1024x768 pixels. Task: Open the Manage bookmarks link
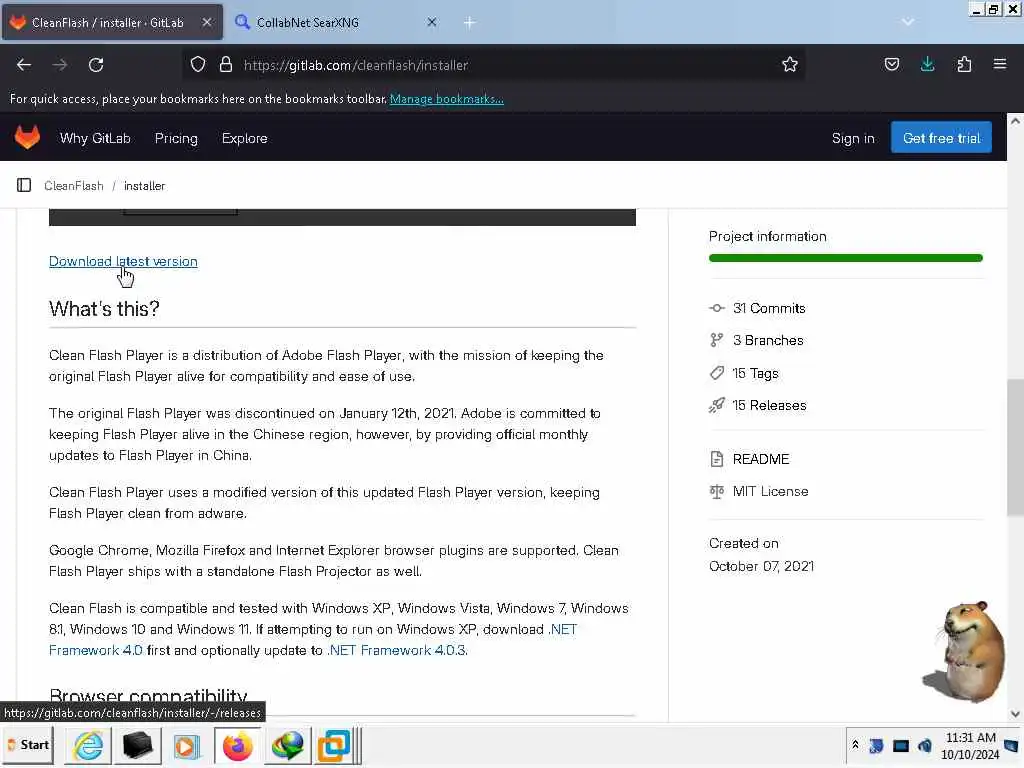click(447, 99)
